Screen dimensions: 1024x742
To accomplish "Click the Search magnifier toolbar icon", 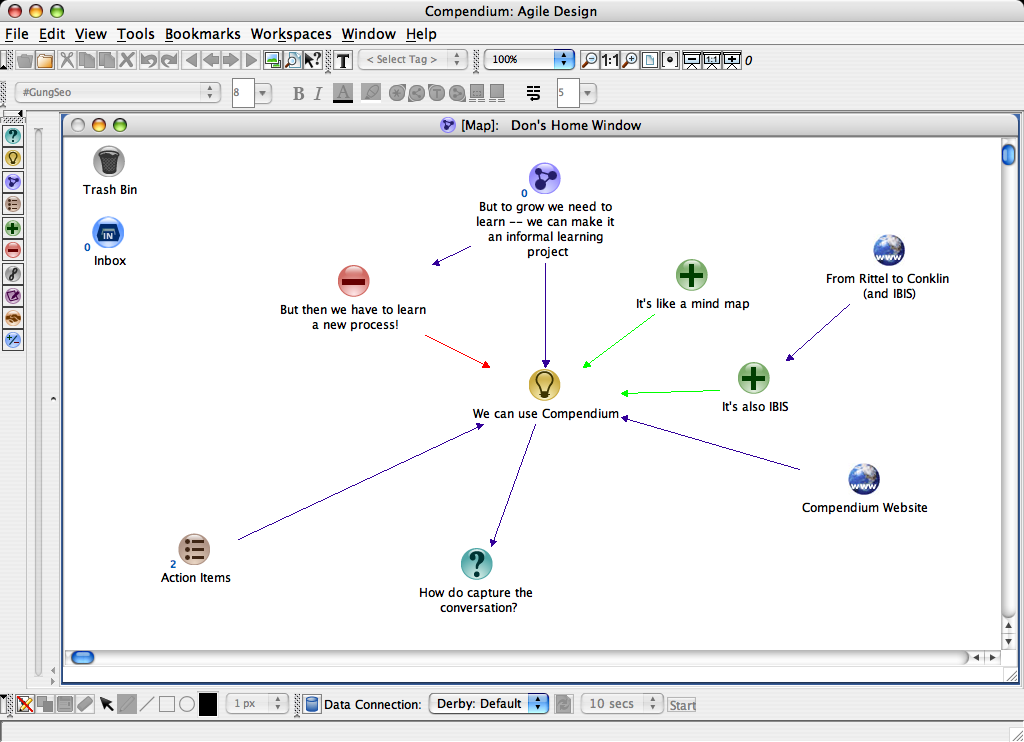I will [x=293, y=60].
